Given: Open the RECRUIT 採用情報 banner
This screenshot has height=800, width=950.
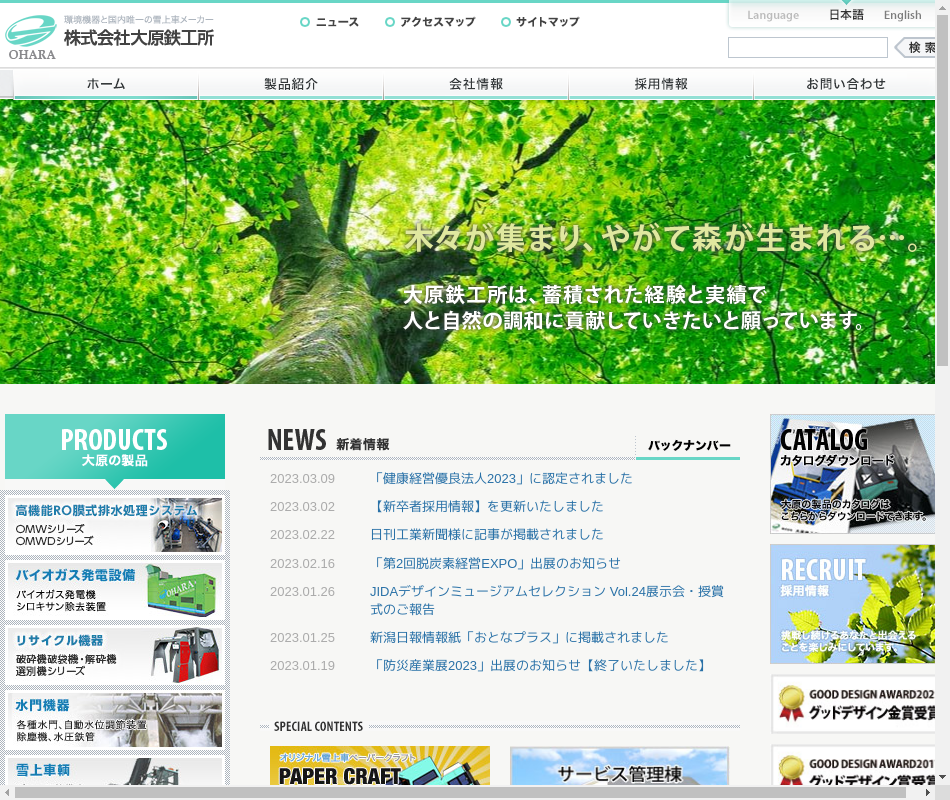Looking at the screenshot, I should point(852,604).
